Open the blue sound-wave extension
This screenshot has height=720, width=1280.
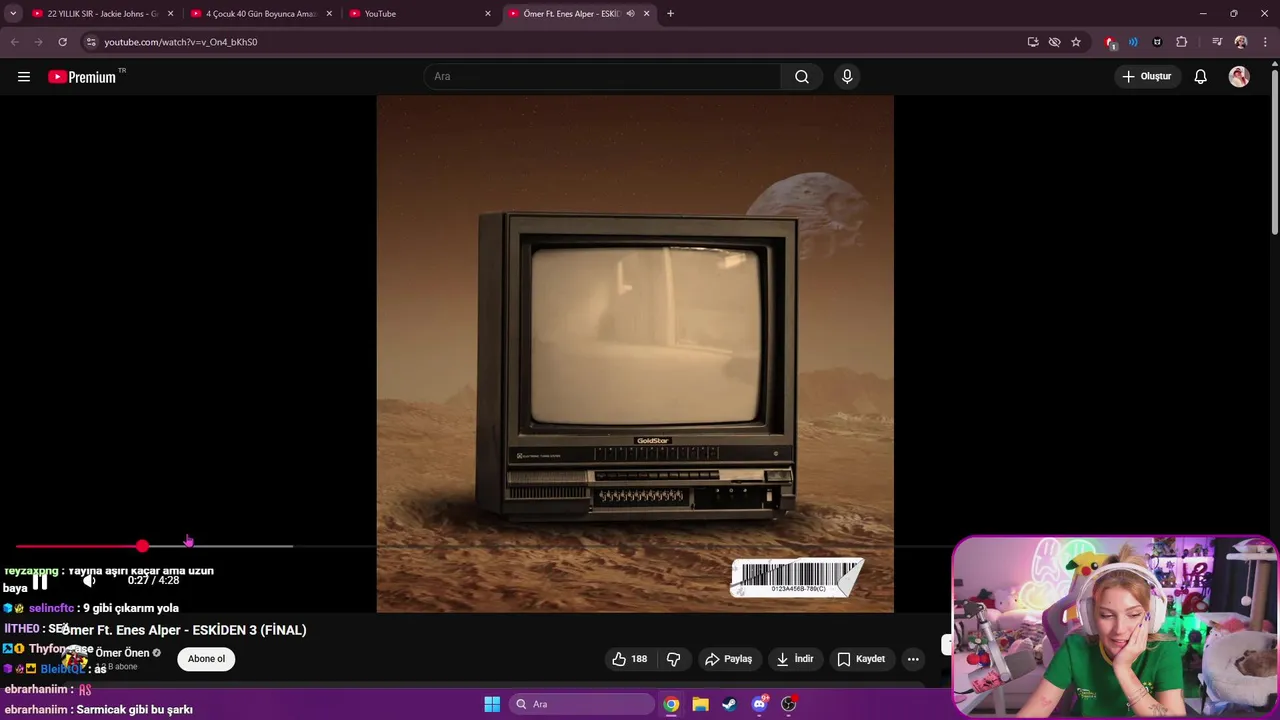point(1133,42)
